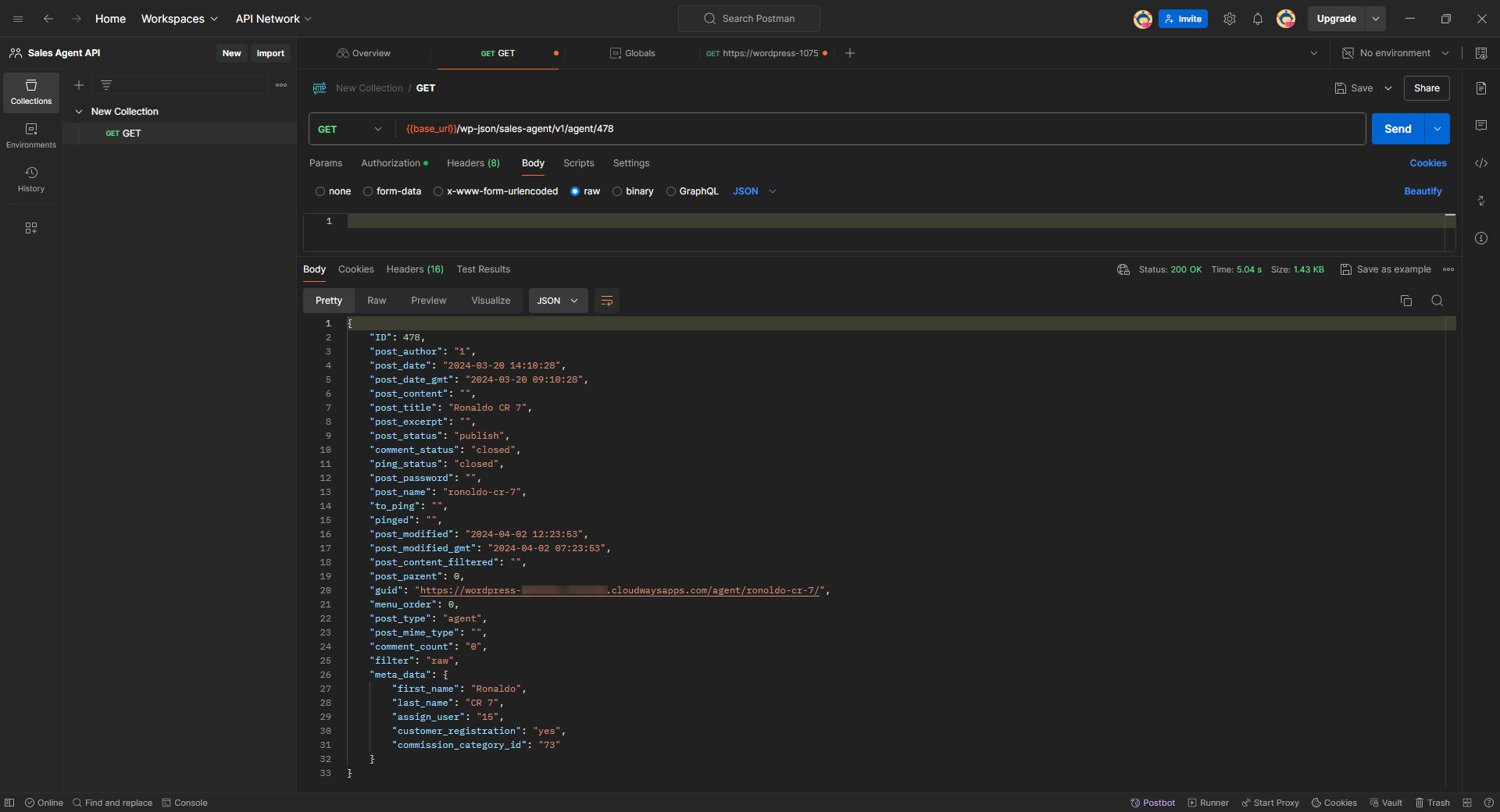
Task: Copy the response body with the copy icon
Action: pyautogui.click(x=1406, y=301)
